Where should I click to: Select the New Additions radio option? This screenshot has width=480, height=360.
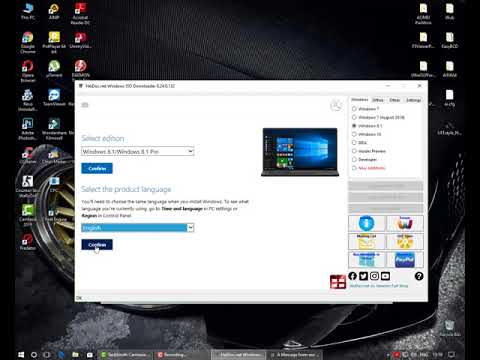point(369,168)
